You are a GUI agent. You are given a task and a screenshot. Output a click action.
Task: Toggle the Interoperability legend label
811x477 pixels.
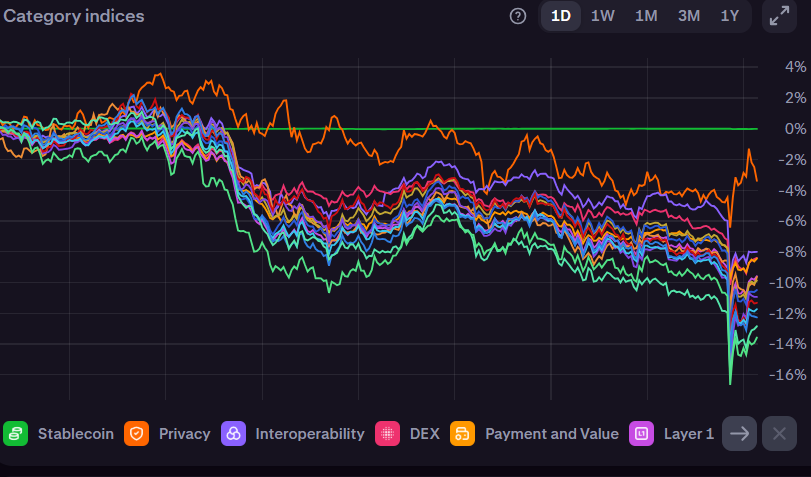coord(310,434)
